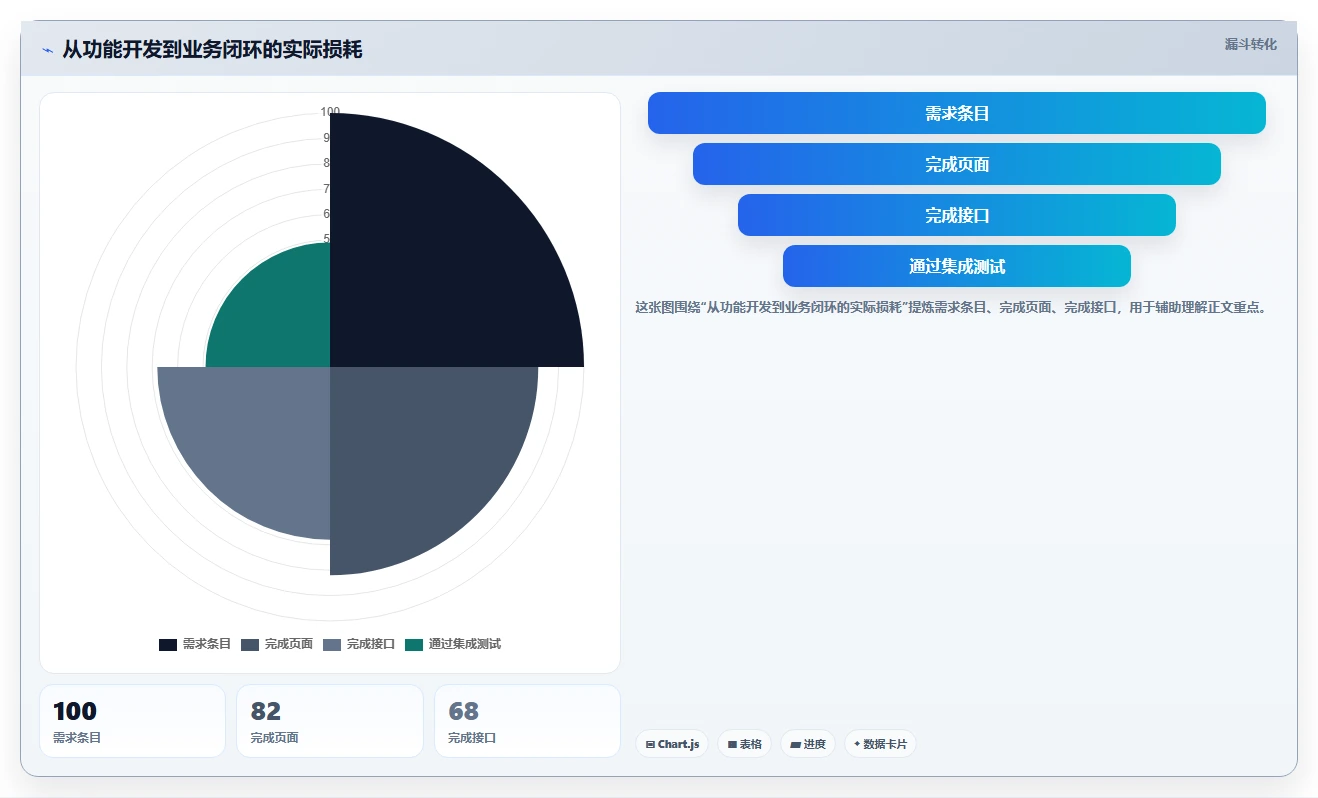Screen dimensions: 1318x798
Task: Click the title 从功能开发到业务闭环的实际损耗
Action: coord(212,49)
